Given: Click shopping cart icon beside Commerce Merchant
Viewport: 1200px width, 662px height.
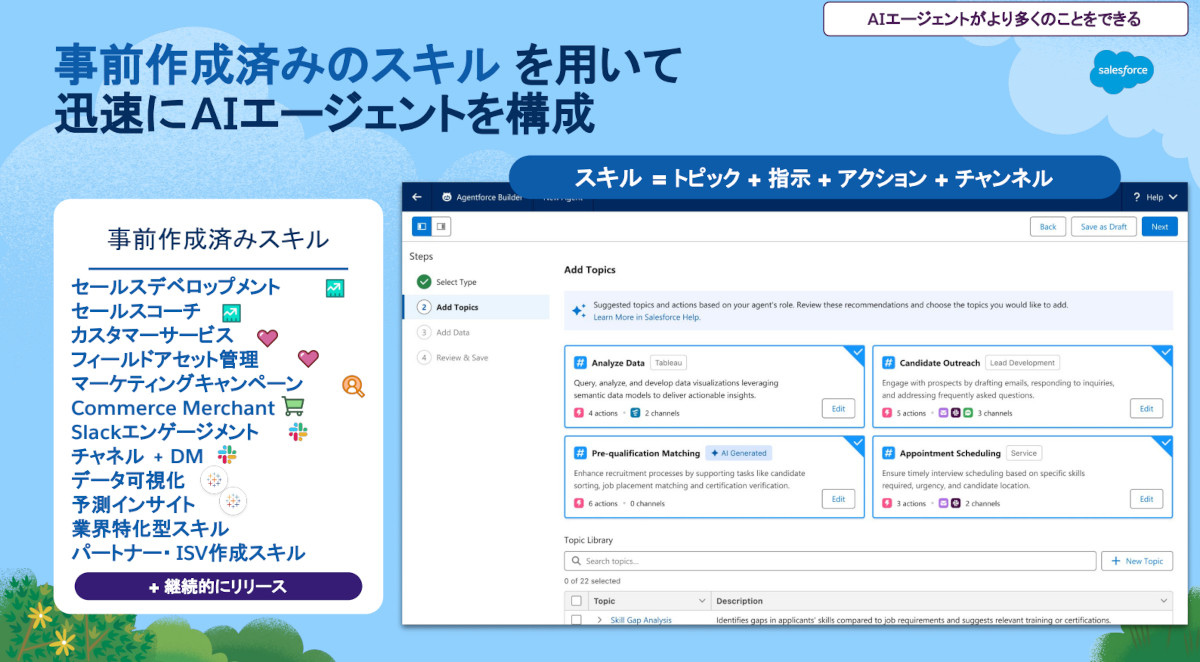Looking at the screenshot, I should [x=293, y=406].
